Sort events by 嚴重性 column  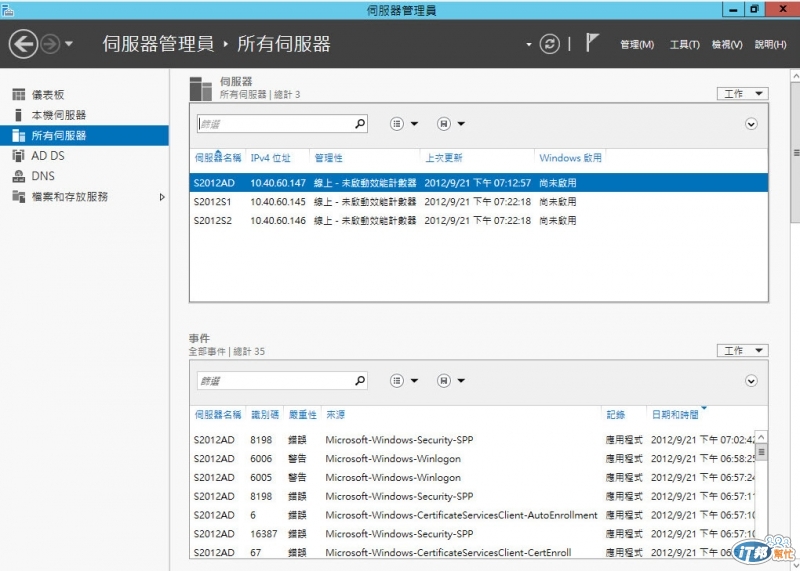pos(303,415)
